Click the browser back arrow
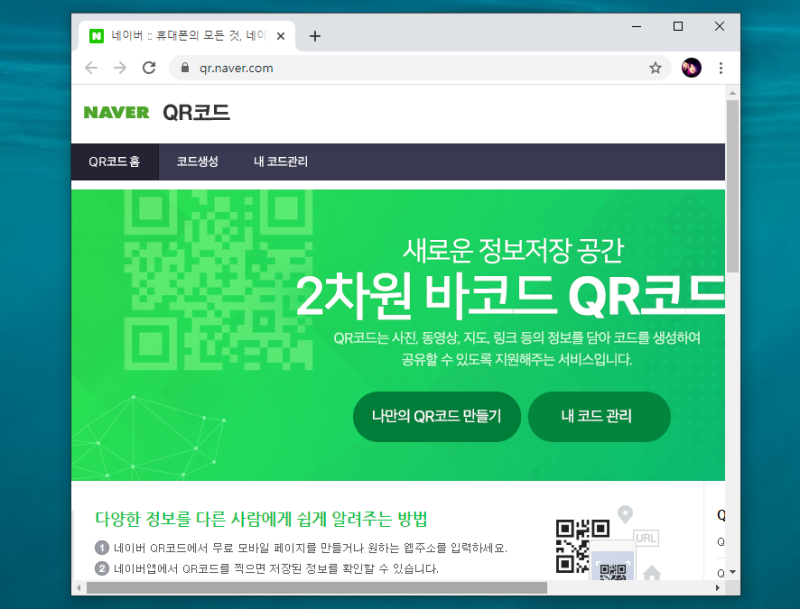This screenshot has width=800, height=609. (91, 68)
